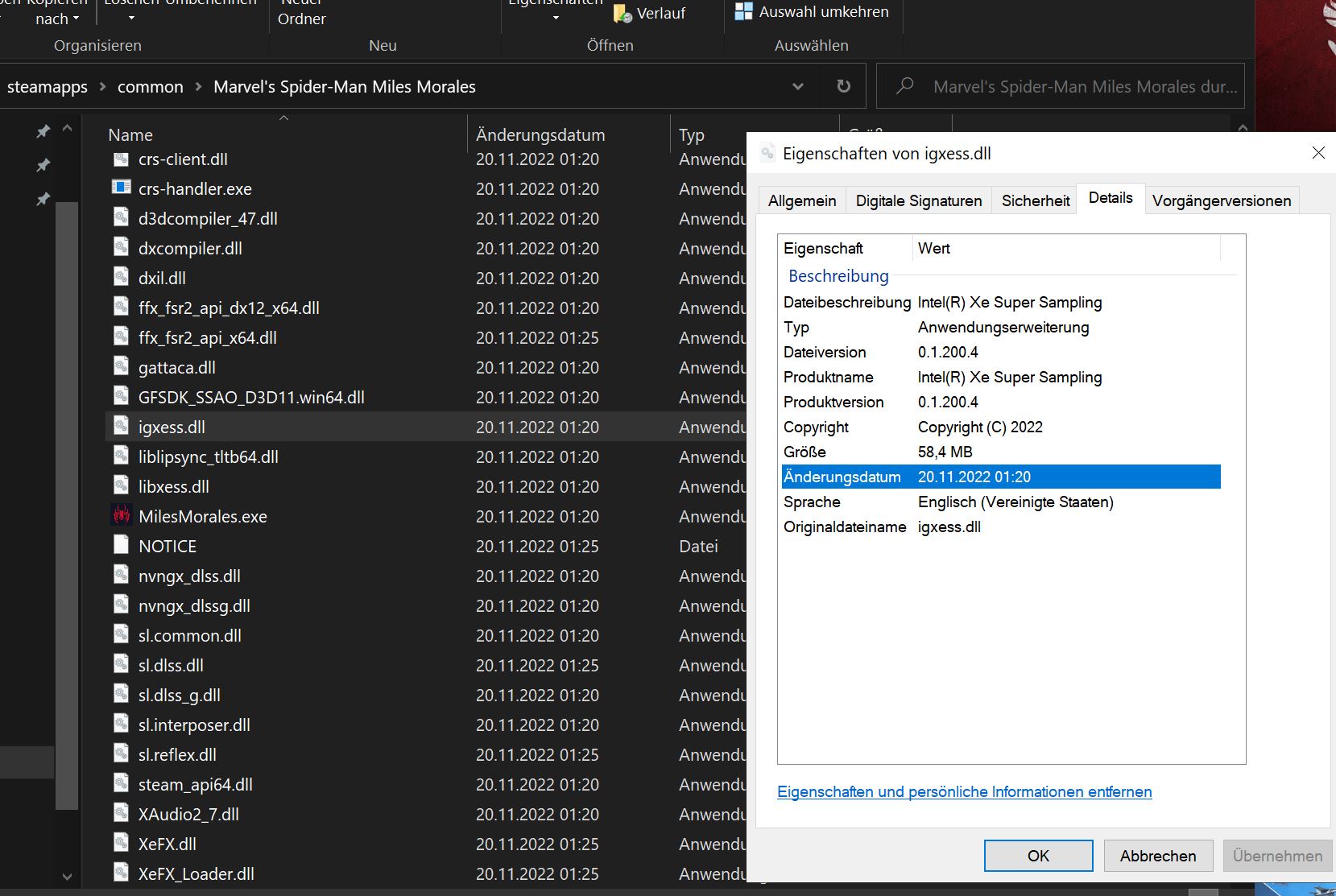The width and height of the screenshot is (1336, 896).
Task: Select the Originaldateiname property row
Action: click(x=1001, y=526)
